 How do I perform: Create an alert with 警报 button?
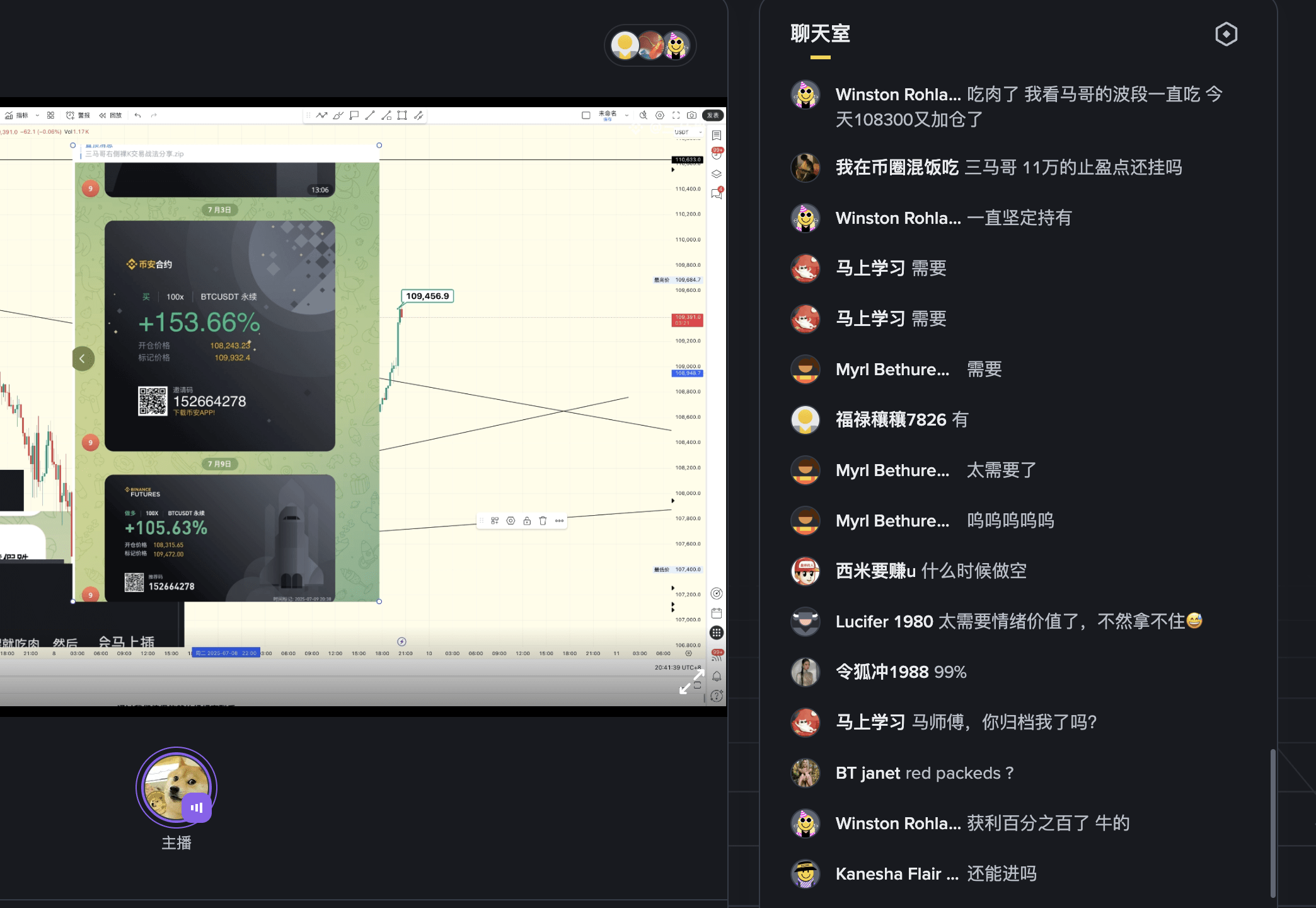78,115
